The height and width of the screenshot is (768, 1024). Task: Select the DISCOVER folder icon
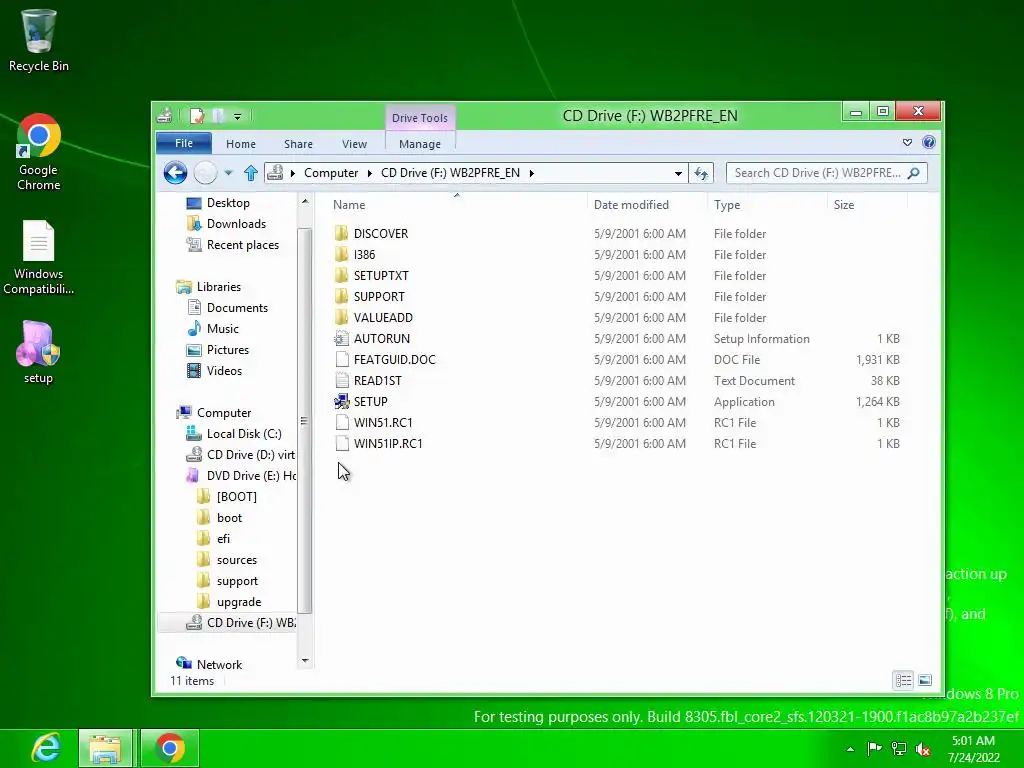[x=341, y=233]
